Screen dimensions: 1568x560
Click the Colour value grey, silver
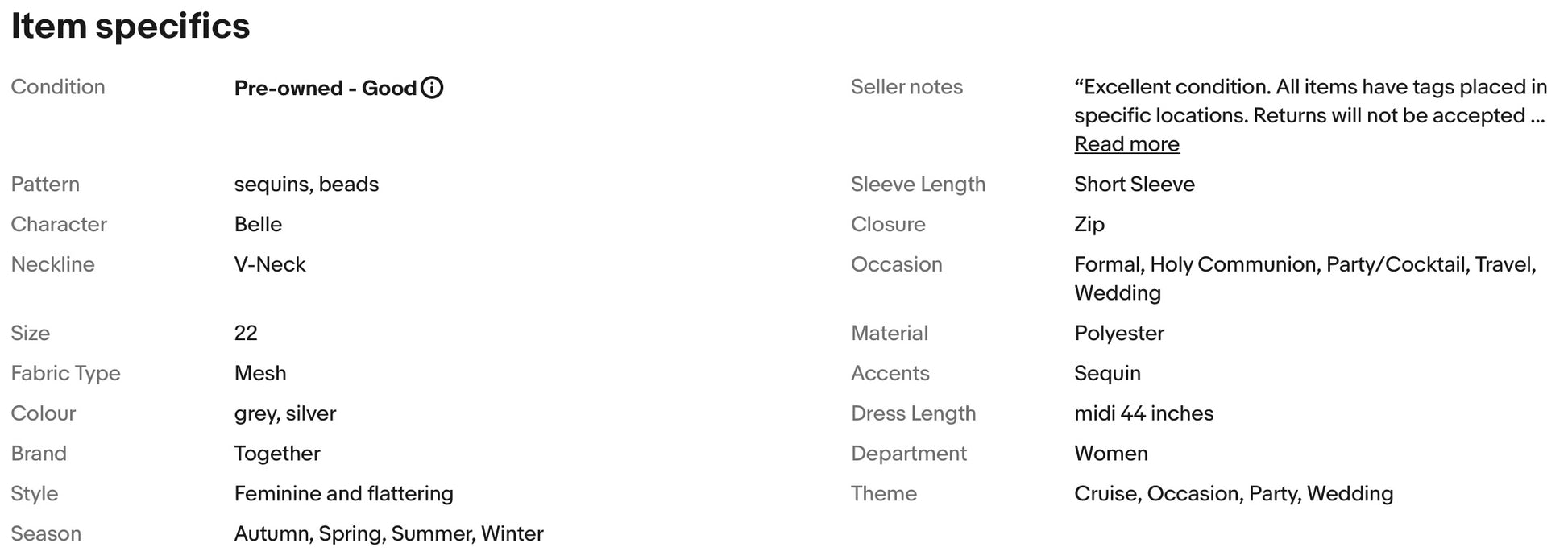[x=285, y=413]
